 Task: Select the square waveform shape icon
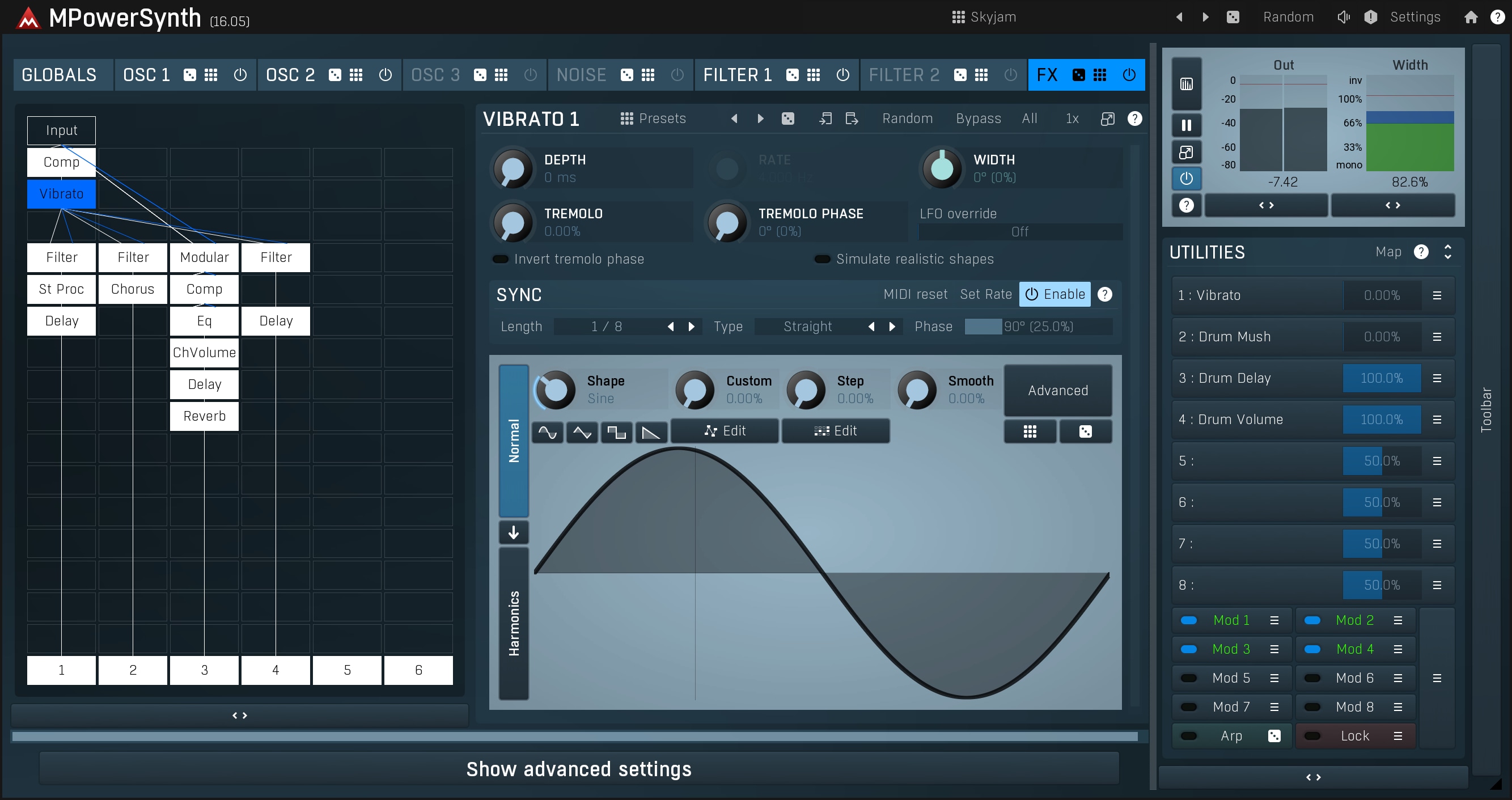point(616,433)
